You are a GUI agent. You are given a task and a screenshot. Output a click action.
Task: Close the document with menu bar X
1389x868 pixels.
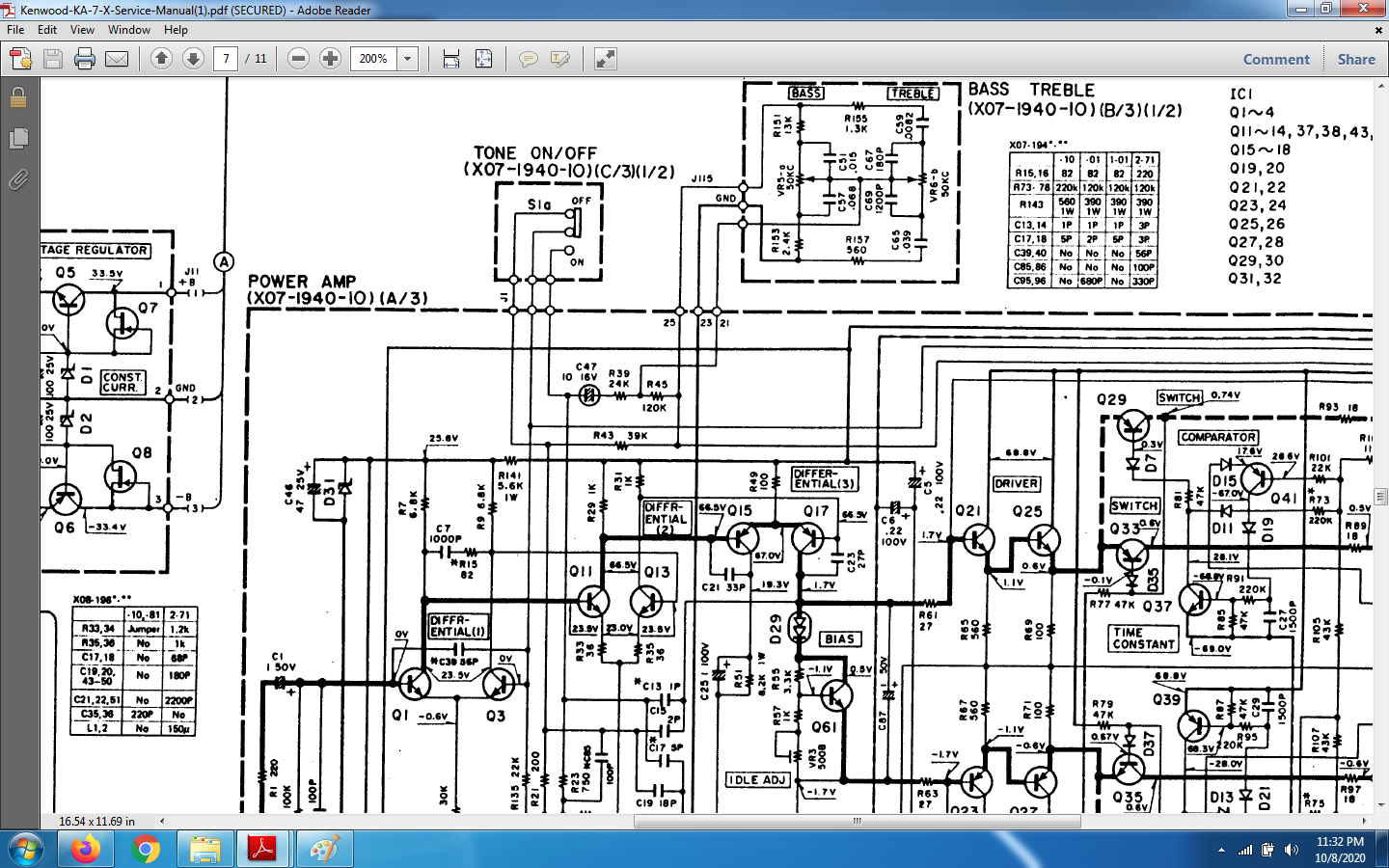1378,30
